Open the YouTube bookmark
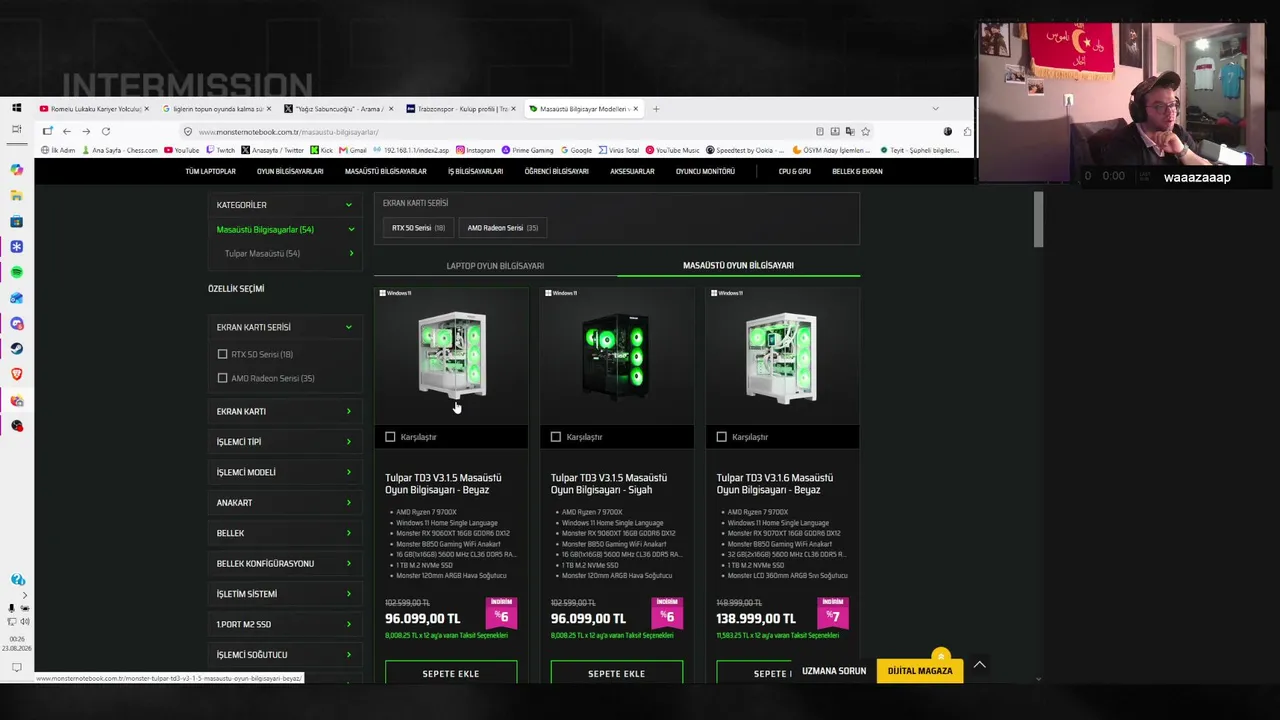This screenshot has height=720, width=1280. pyautogui.click(x=181, y=150)
